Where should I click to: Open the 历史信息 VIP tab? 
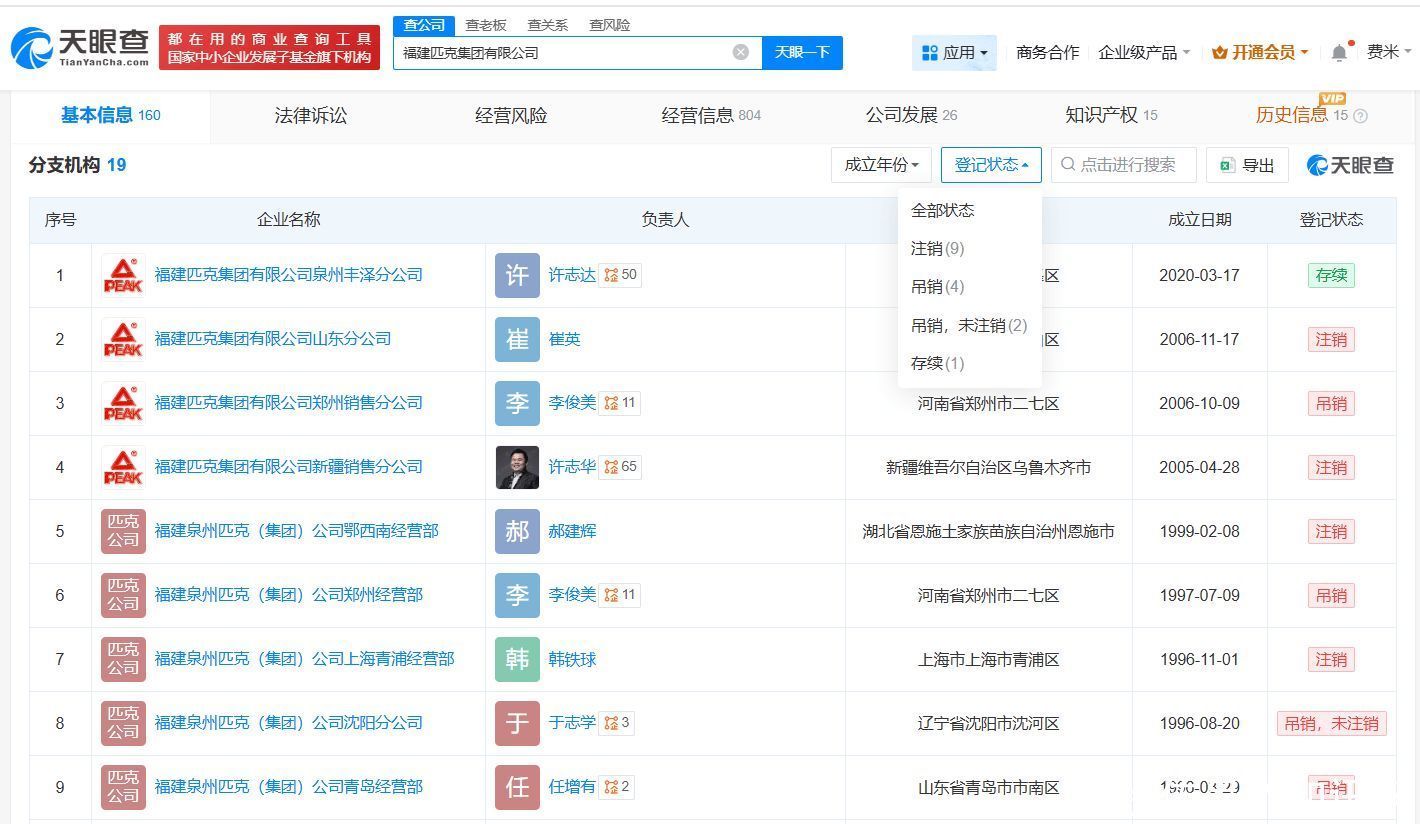[1302, 116]
